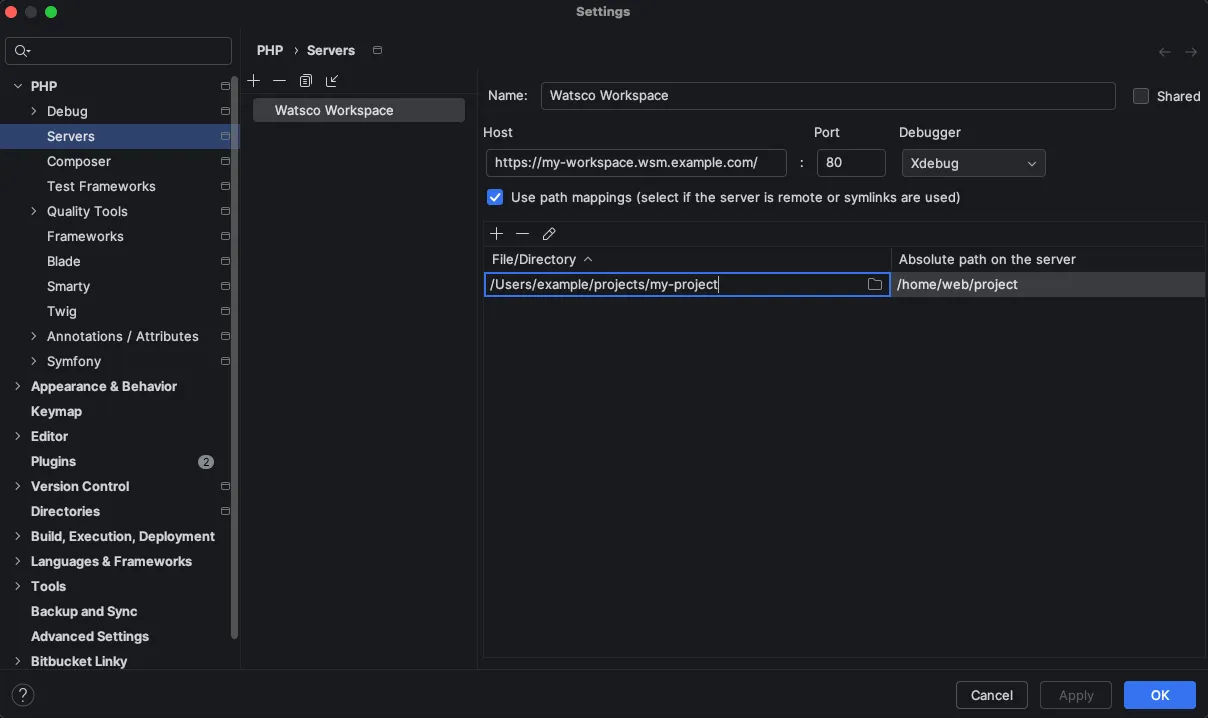
Task: Expand the Quality Tools node
Action: pyautogui.click(x=34, y=211)
